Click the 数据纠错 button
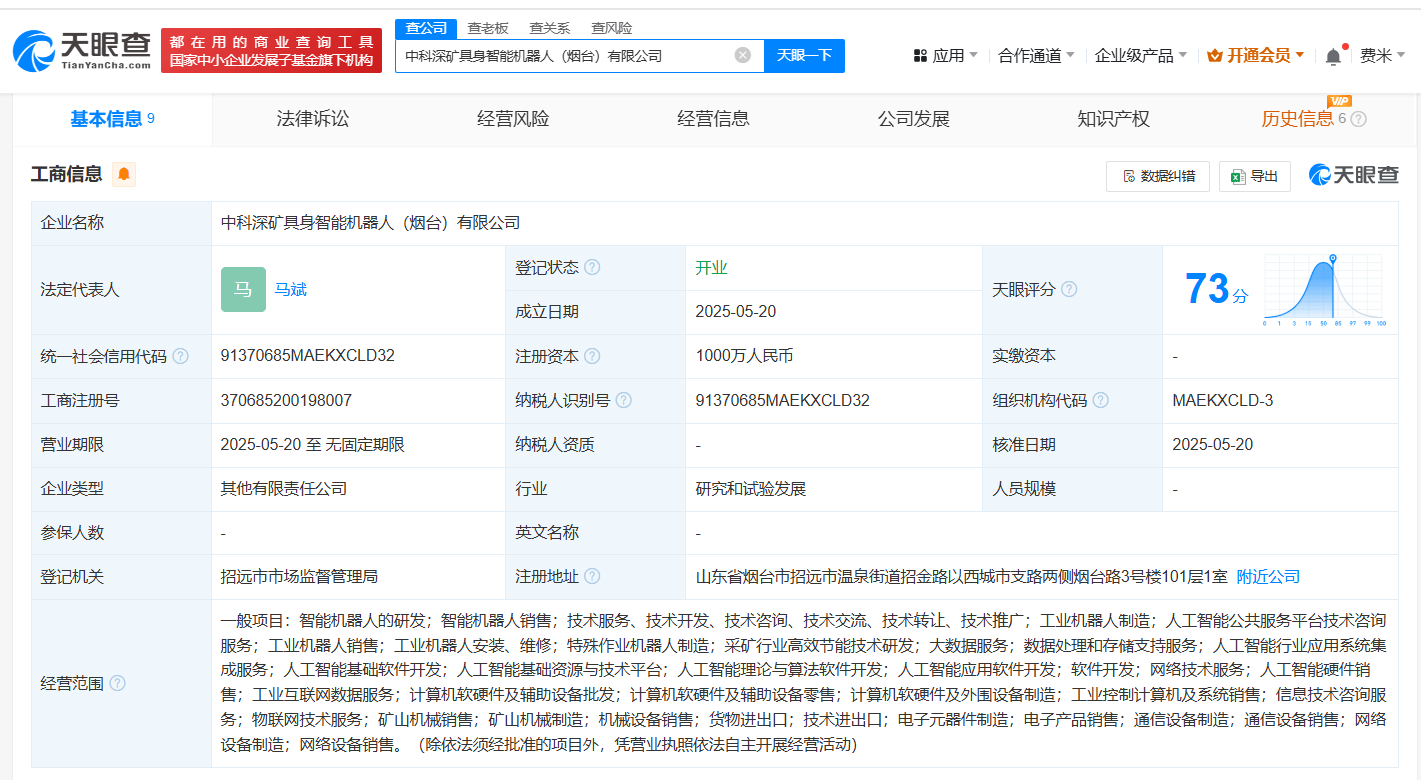Viewport: 1421px width, 780px height. click(x=1157, y=176)
